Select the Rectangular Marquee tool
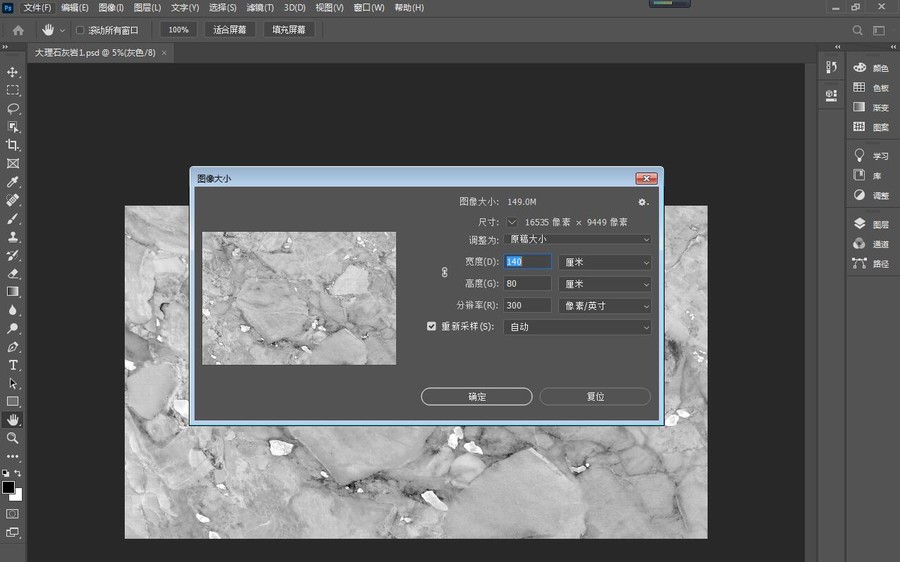 13,90
